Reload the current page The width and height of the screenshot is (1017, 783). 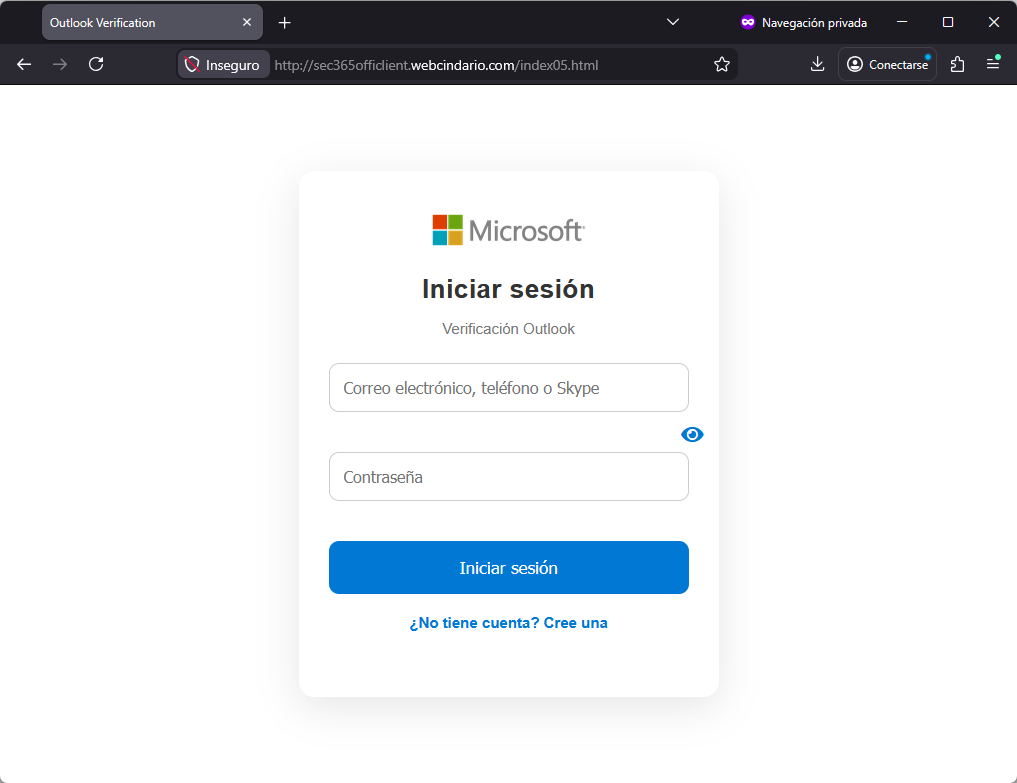click(x=96, y=64)
